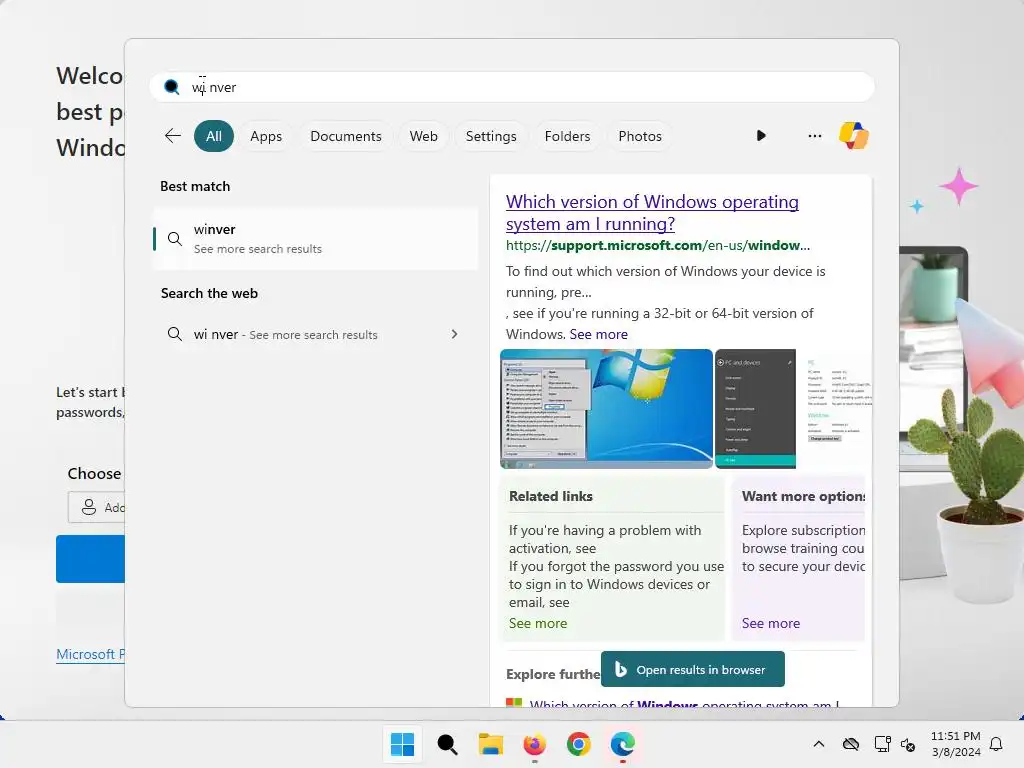
Task: Click Open results in browser button
Action: (692, 669)
